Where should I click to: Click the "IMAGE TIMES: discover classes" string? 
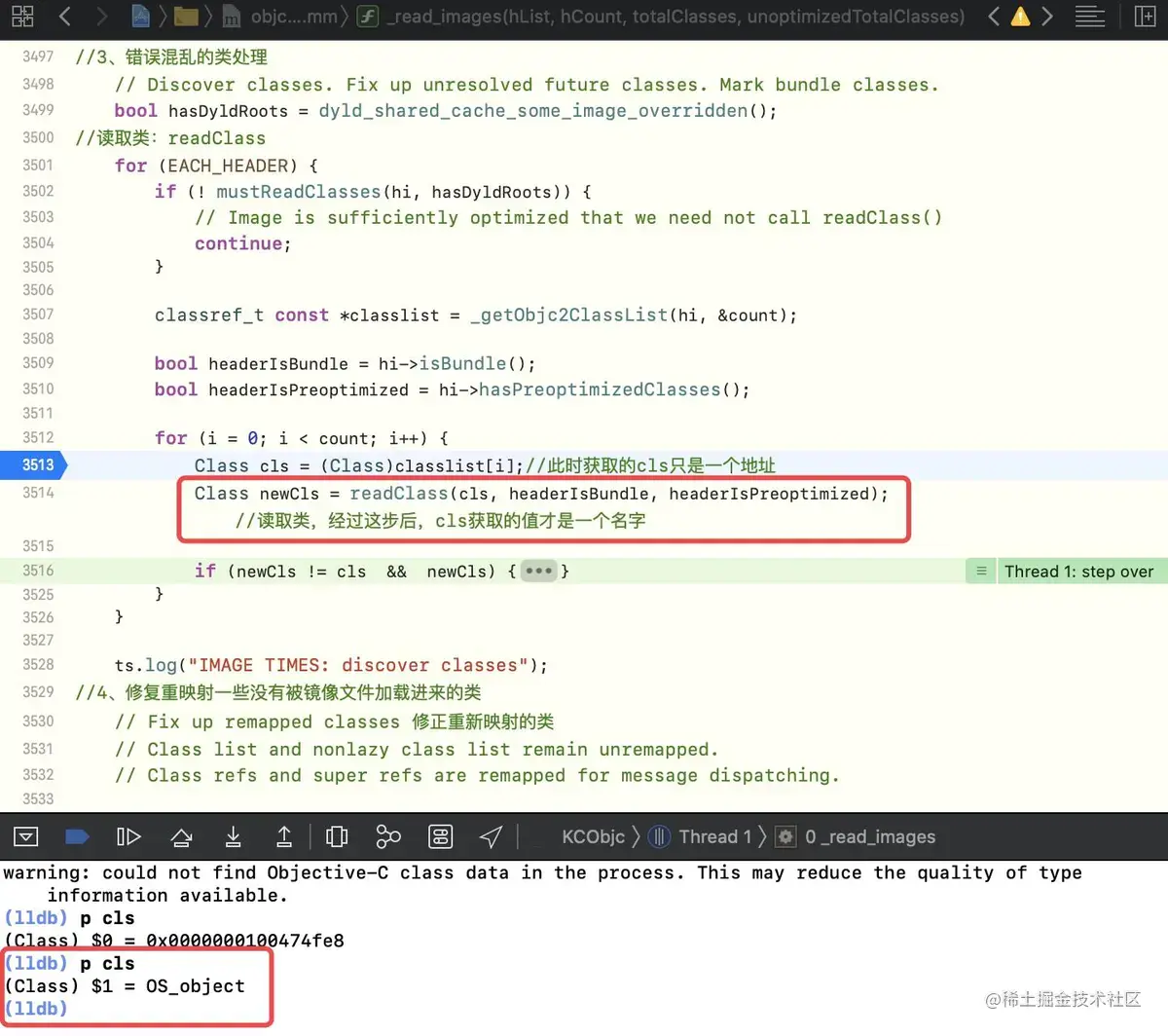pyautogui.click(x=358, y=665)
